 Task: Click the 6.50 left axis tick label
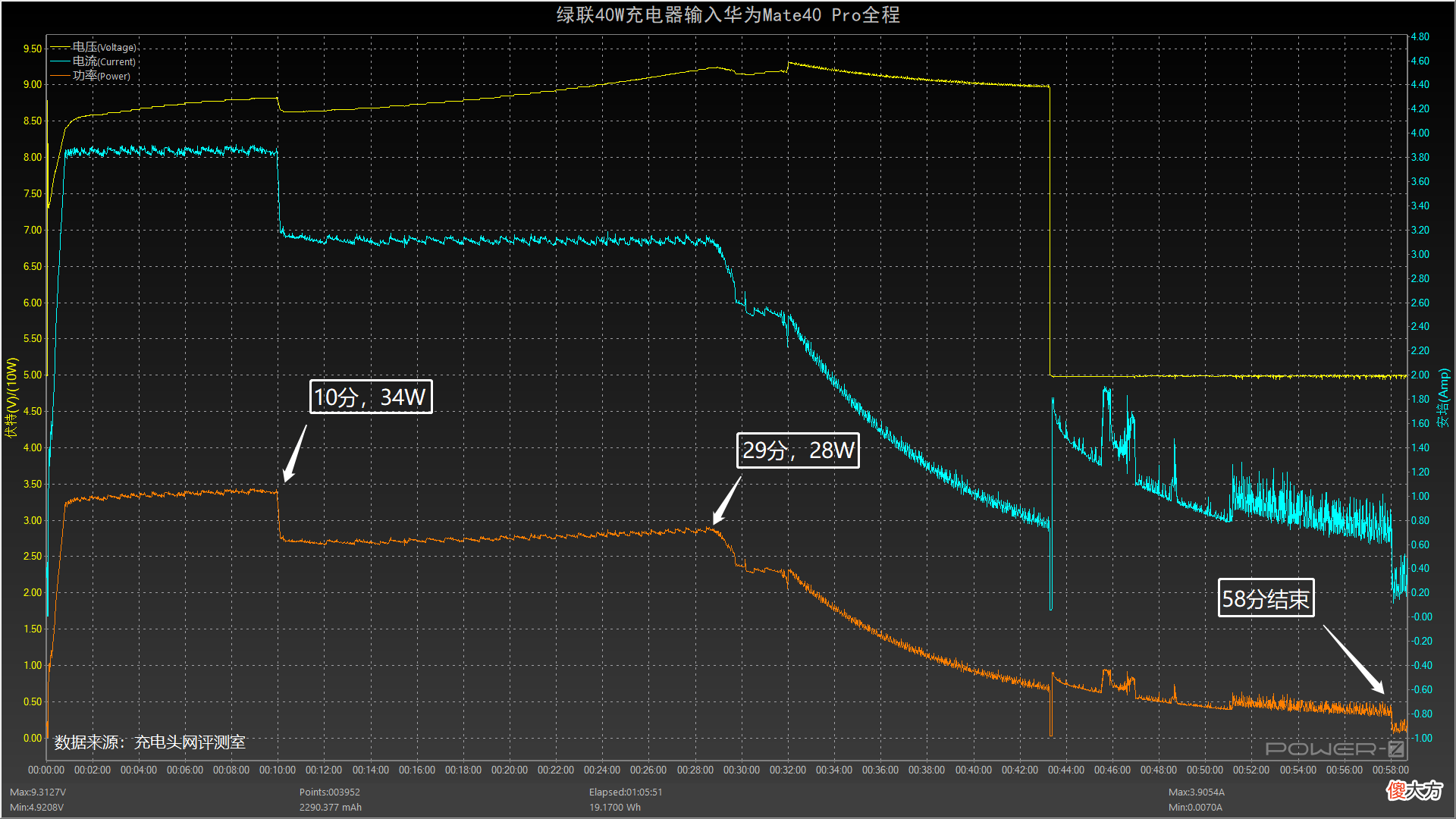click(33, 267)
